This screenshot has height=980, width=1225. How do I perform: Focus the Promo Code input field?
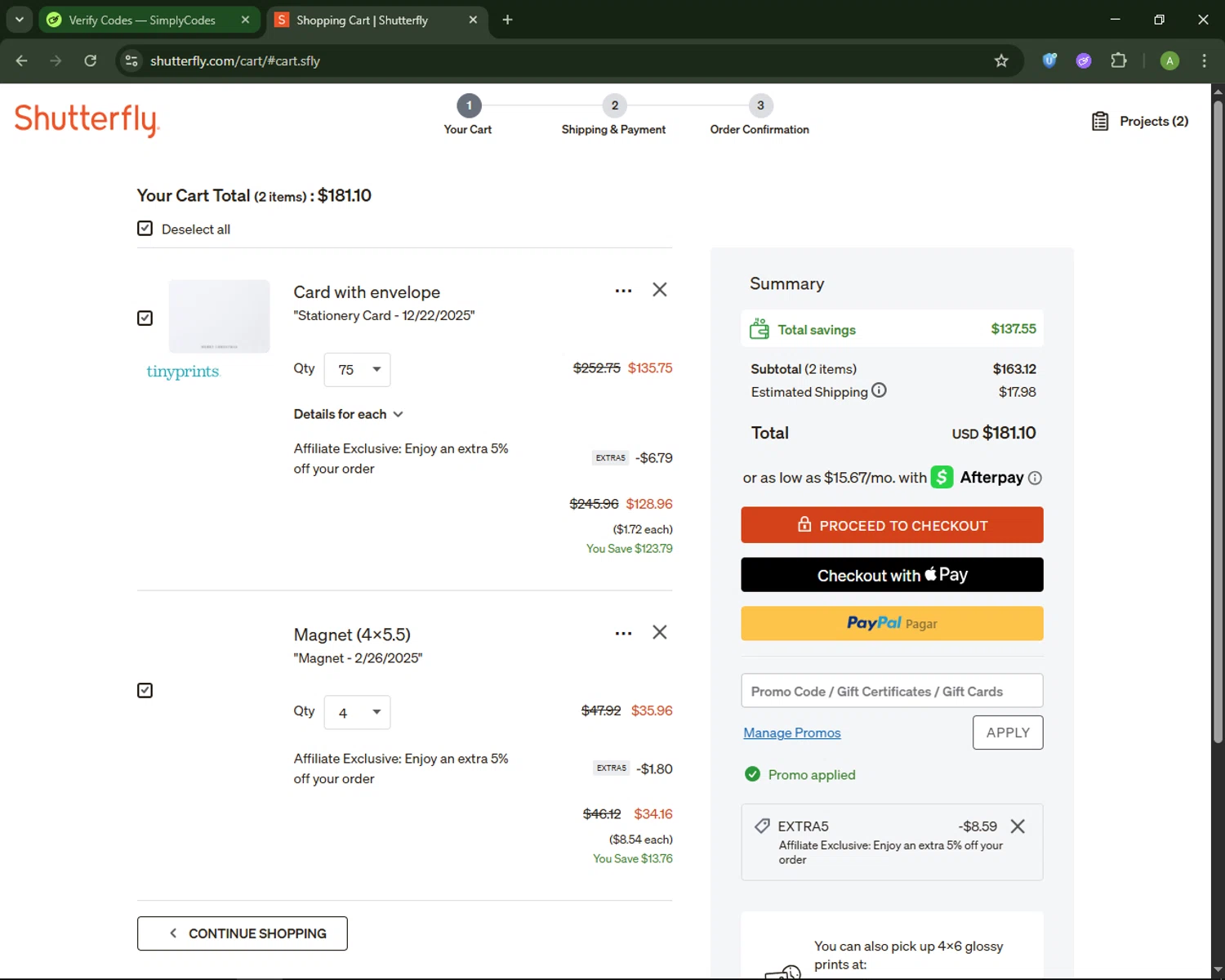(x=892, y=691)
